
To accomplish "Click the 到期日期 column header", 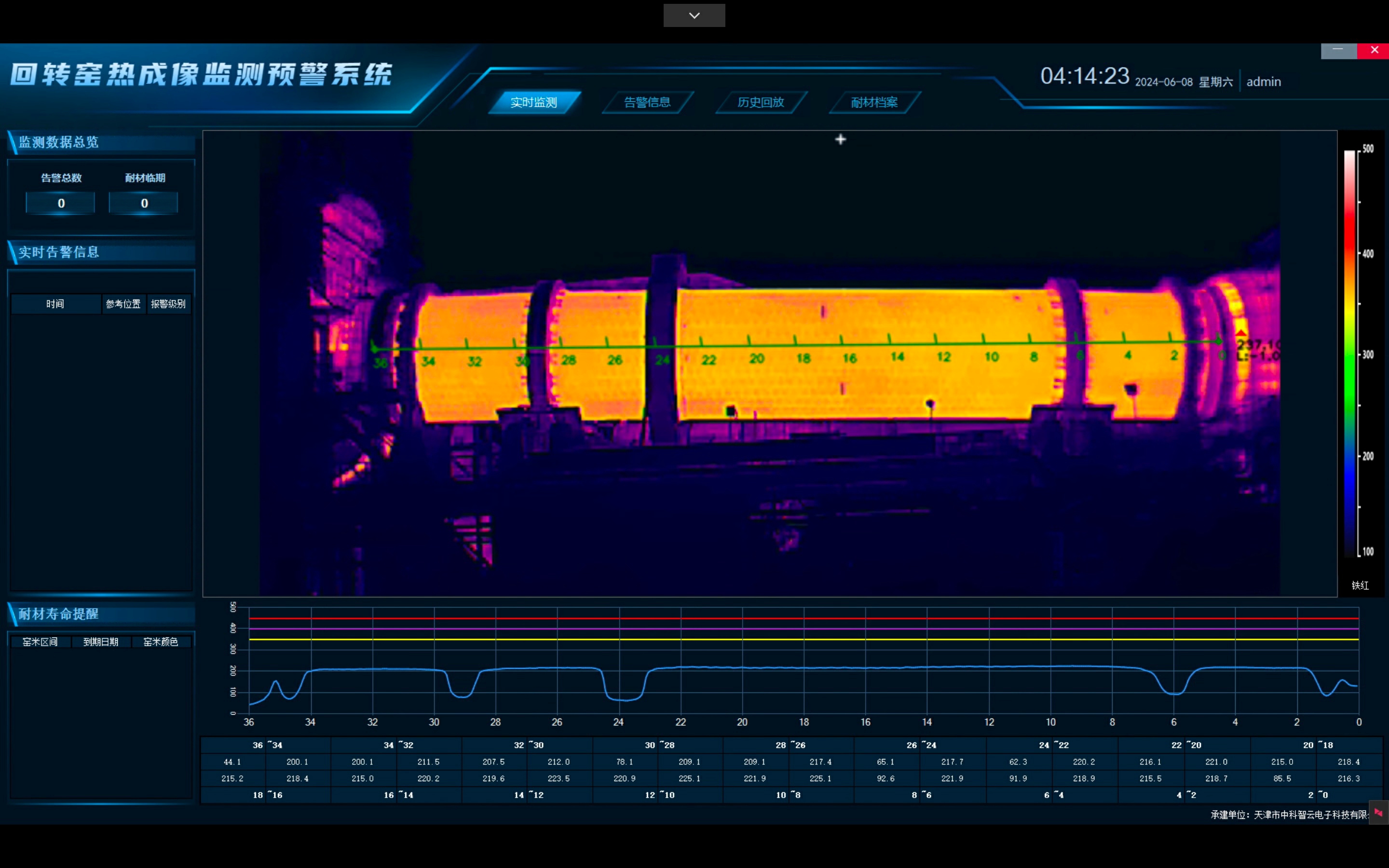I will pos(100,642).
